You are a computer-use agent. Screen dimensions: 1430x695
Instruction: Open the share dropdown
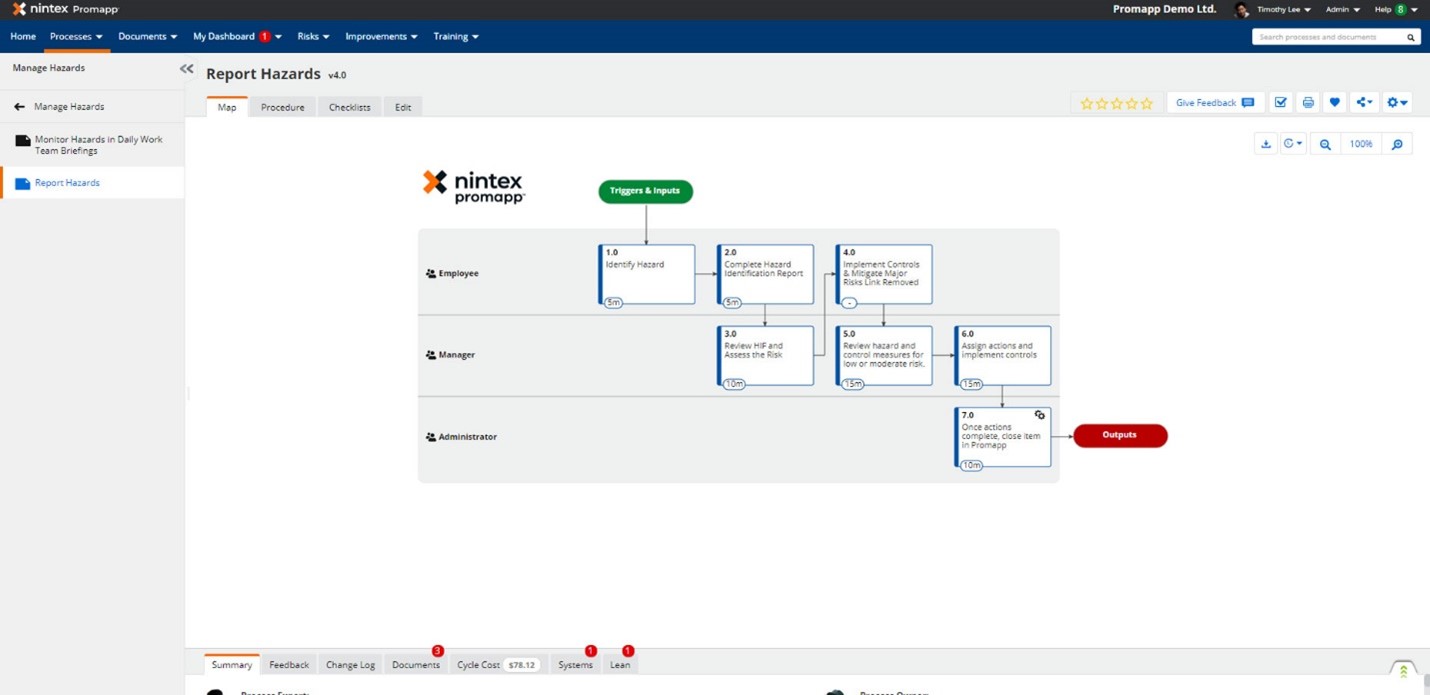click(1364, 103)
